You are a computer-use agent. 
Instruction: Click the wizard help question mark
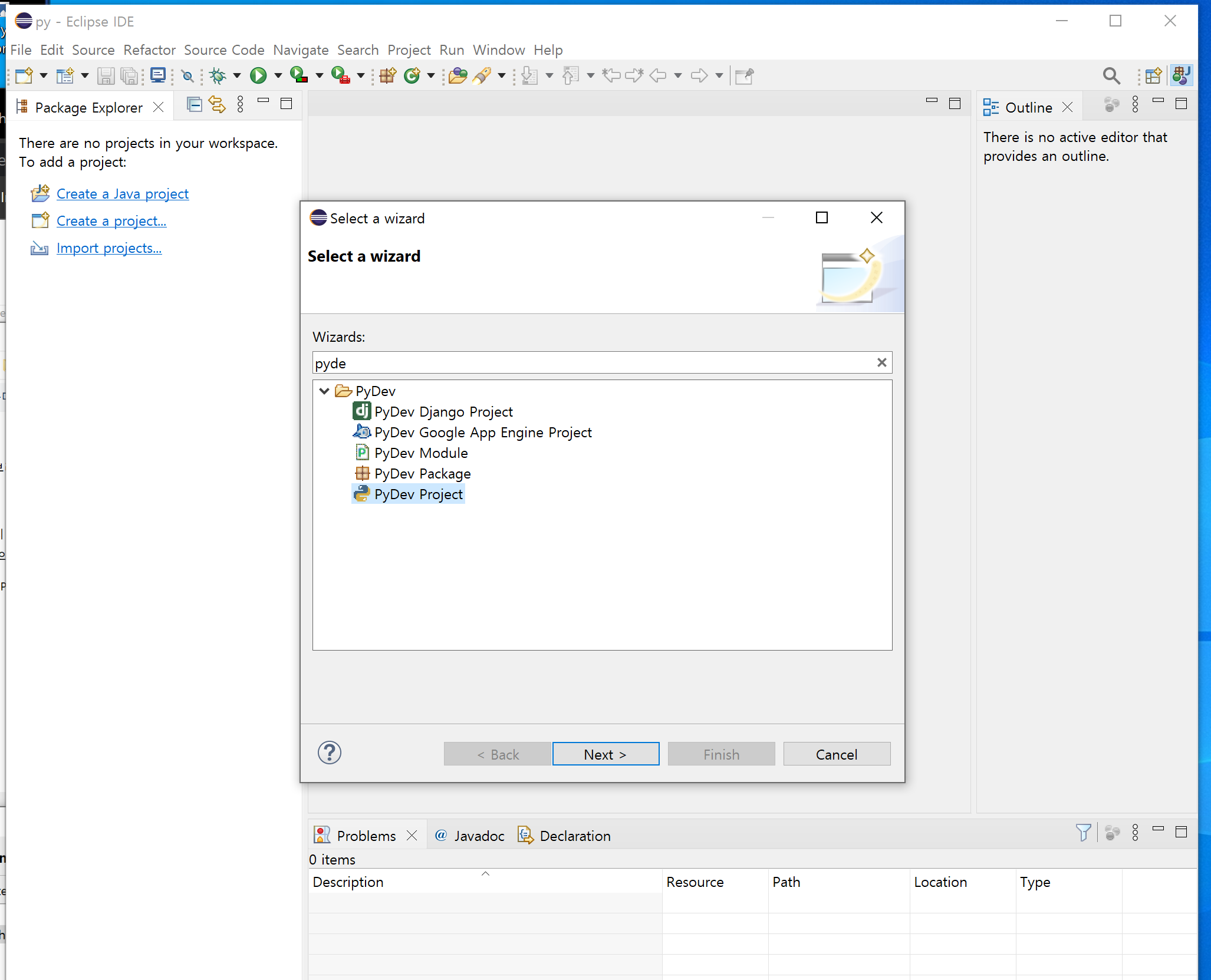pyautogui.click(x=329, y=753)
